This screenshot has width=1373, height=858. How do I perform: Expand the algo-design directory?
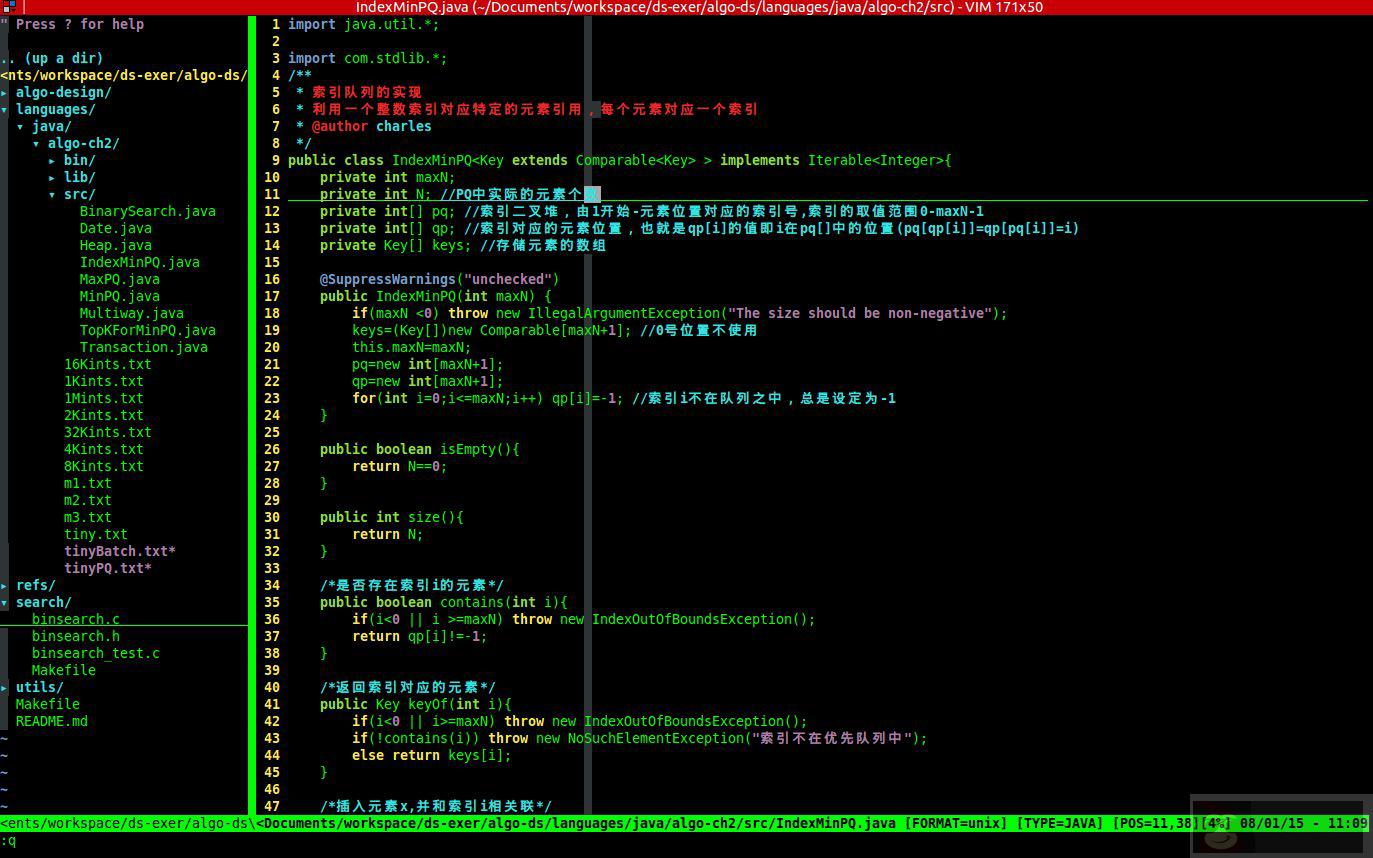click(60, 91)
